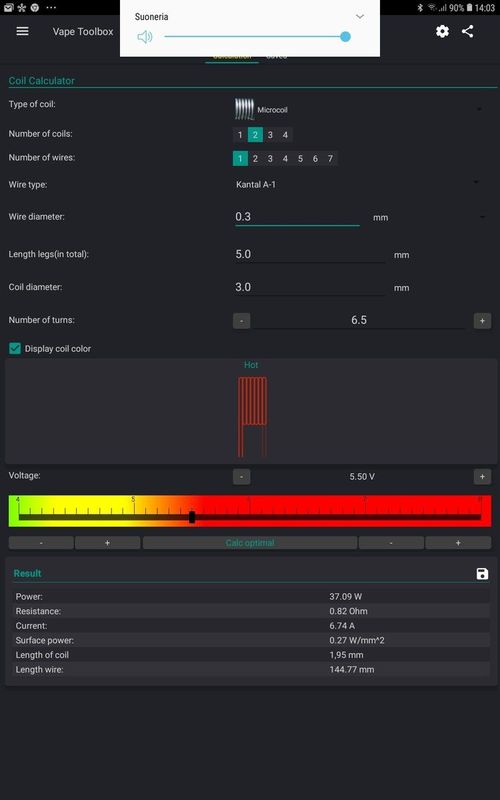Click the Microcoil coil type image
The height and width of the screenshot is (800, 500).
[244, 109]
